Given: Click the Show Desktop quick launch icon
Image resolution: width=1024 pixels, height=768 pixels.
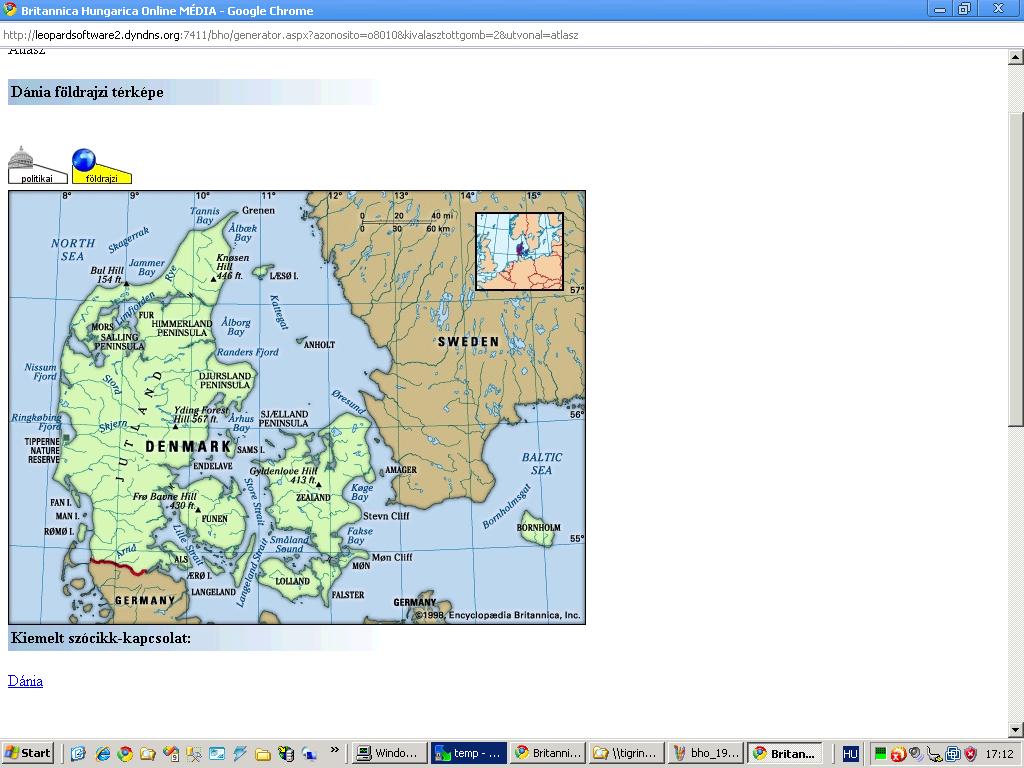Looking at the screenshot, I should point(78,754).
